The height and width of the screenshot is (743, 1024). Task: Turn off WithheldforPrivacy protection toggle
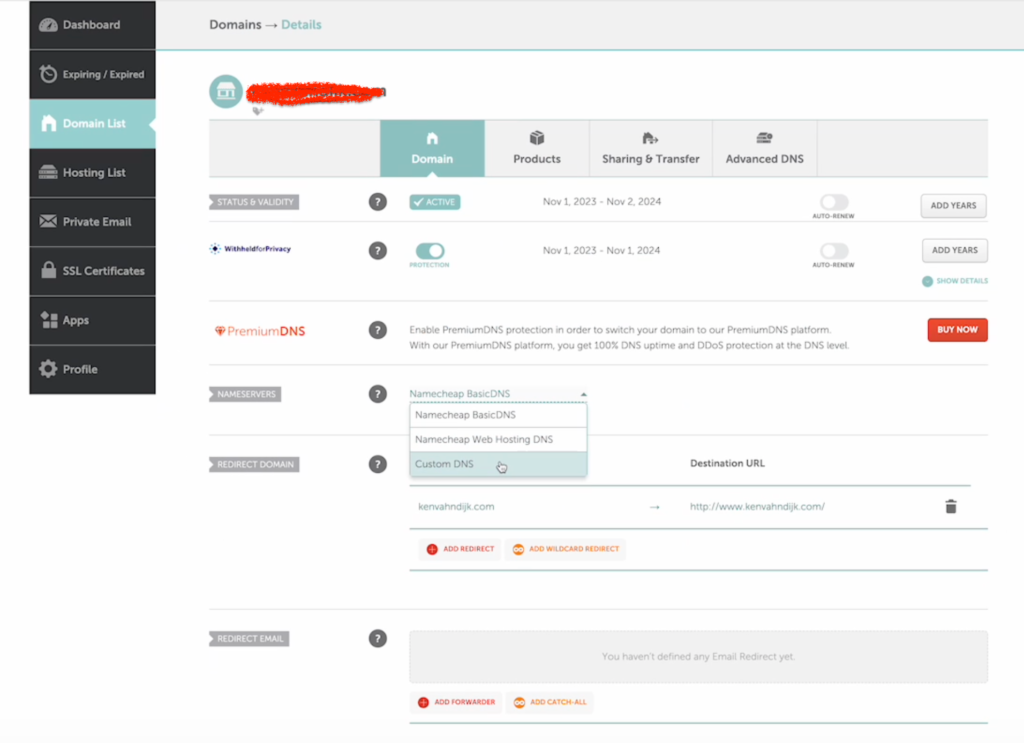tap(429, 251)
